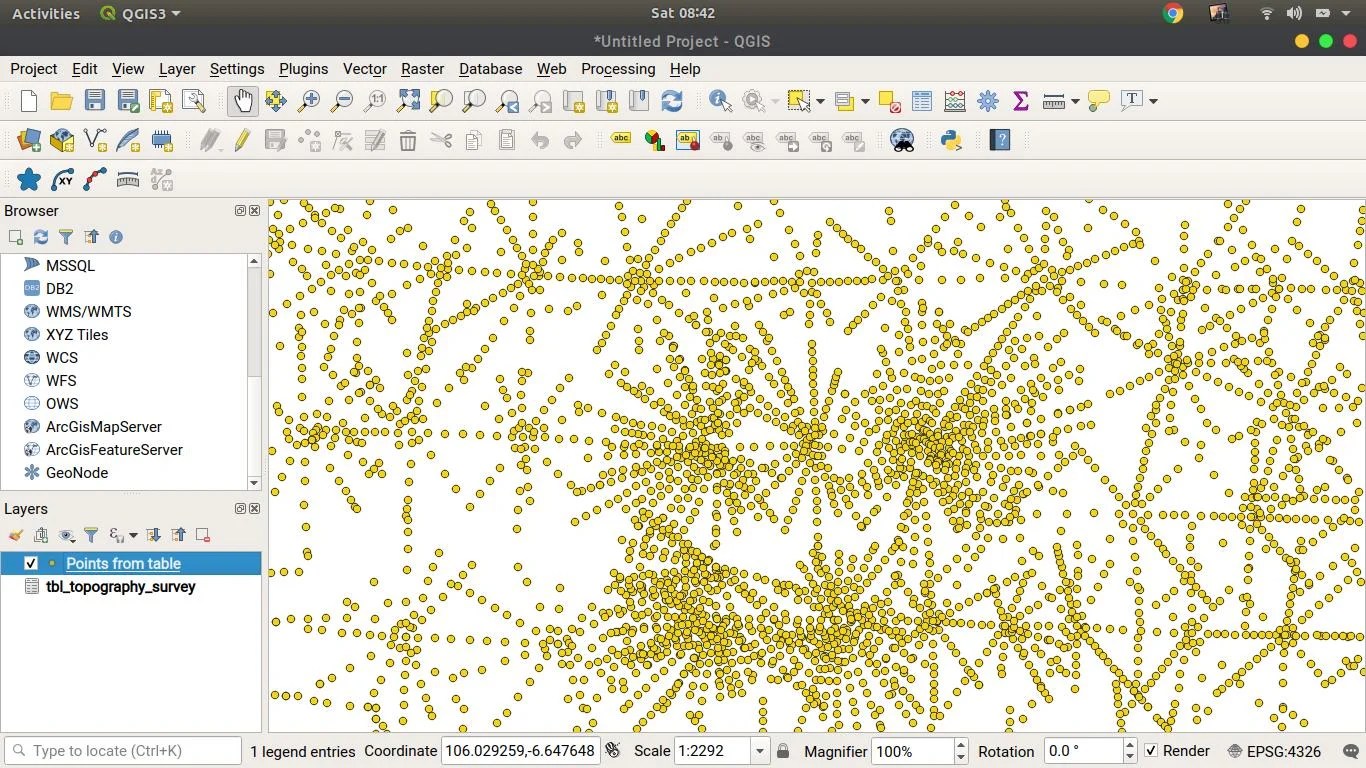
Task: Open the Measure tool dropdown arrow
Action: (1075, 101)
